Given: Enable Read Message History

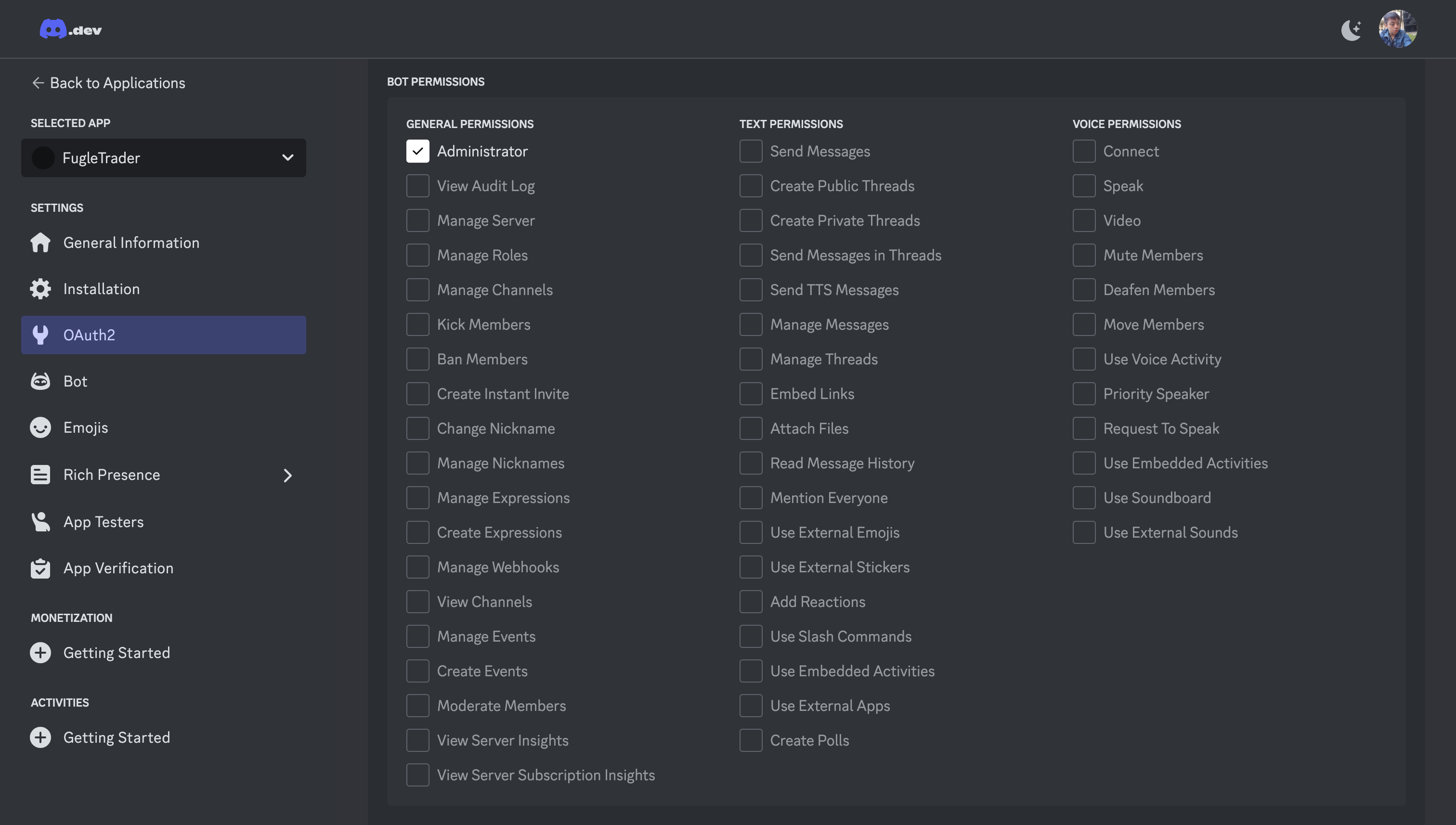Looking at the screenshot, I should click(x=751, y=463).
